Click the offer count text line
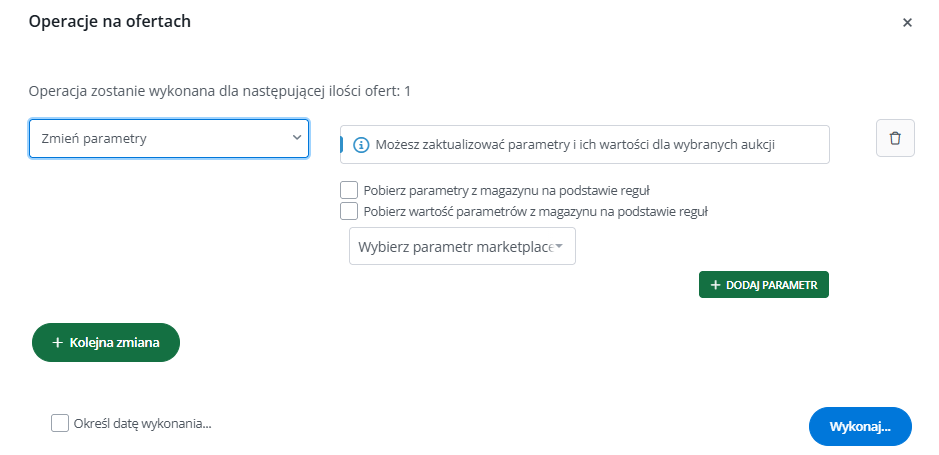 [220, 91]
